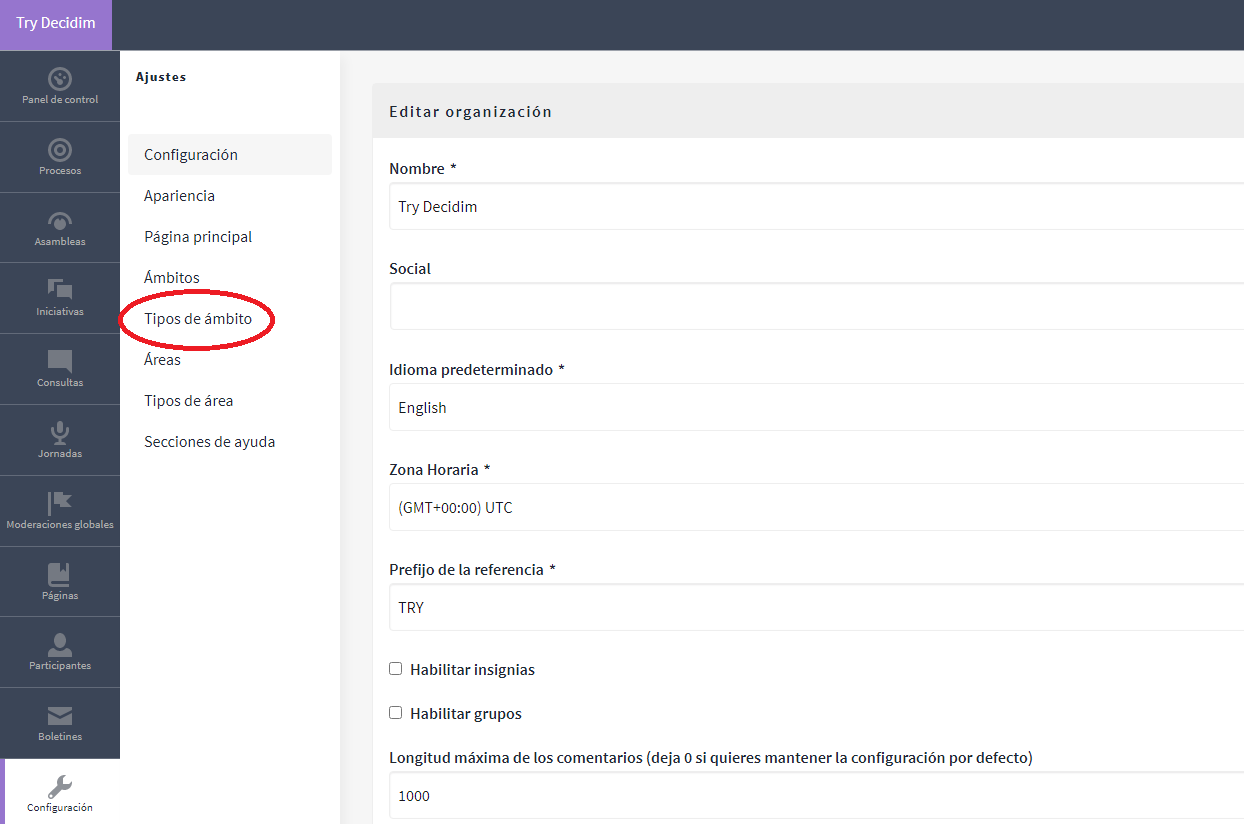Screen dimensions: 1244x824
Task: Go to Iniciativas chat bubbles icon
Action: (x=60, y=291)
